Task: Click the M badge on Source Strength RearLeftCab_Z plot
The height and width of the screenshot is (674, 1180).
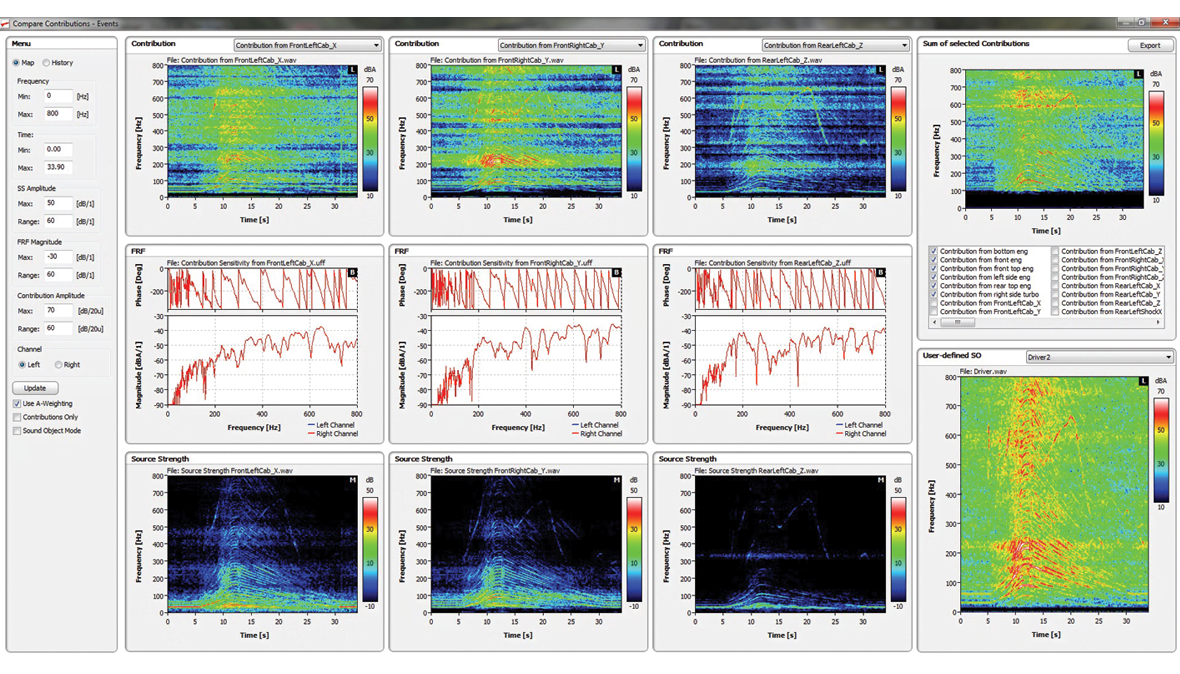Action: click(x=880, y=480)
